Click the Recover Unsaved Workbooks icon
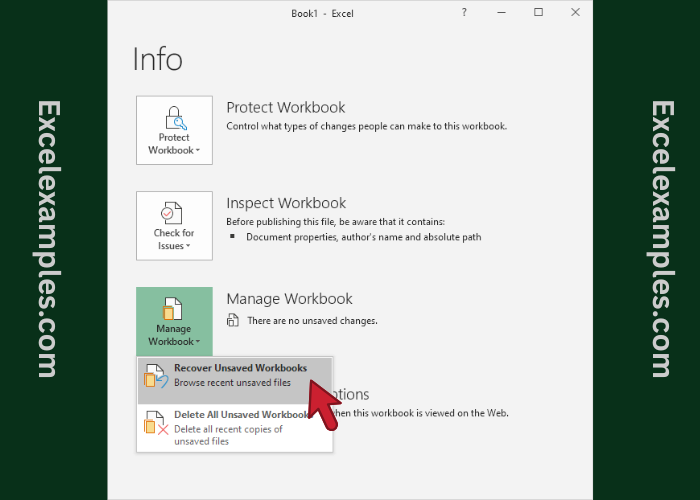The image size is (700, 500). [x=154, y=376]
